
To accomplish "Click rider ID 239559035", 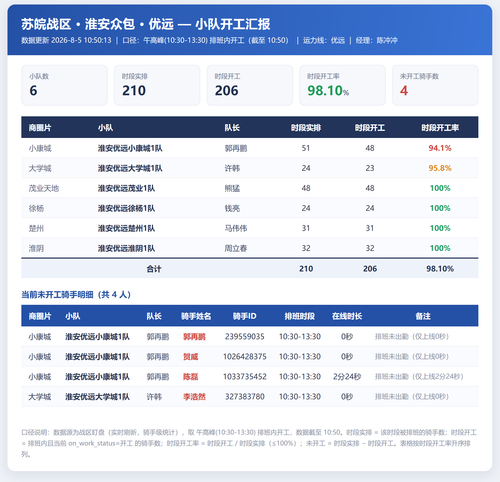I will point(245,337).
